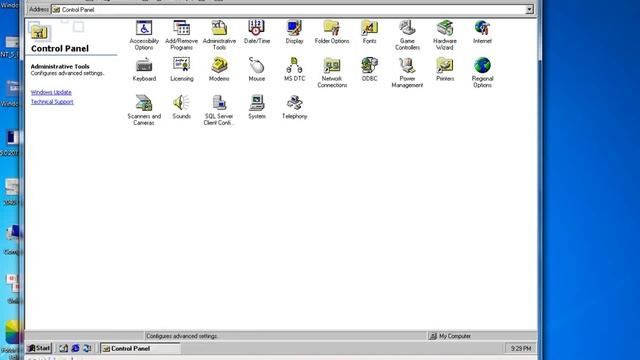Open the Fonts folder
The width and height of the screenshot is (640, 360).
coord(369,32)
